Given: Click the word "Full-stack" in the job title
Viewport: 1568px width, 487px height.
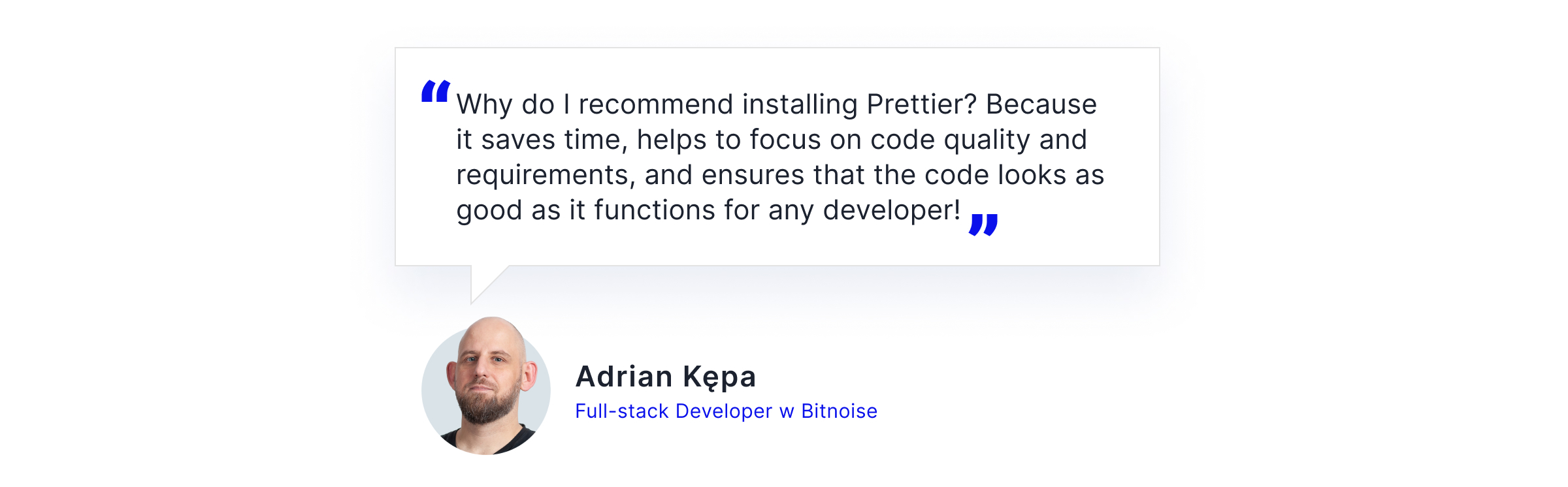Looking at the screenshot, I should (621, 411).
